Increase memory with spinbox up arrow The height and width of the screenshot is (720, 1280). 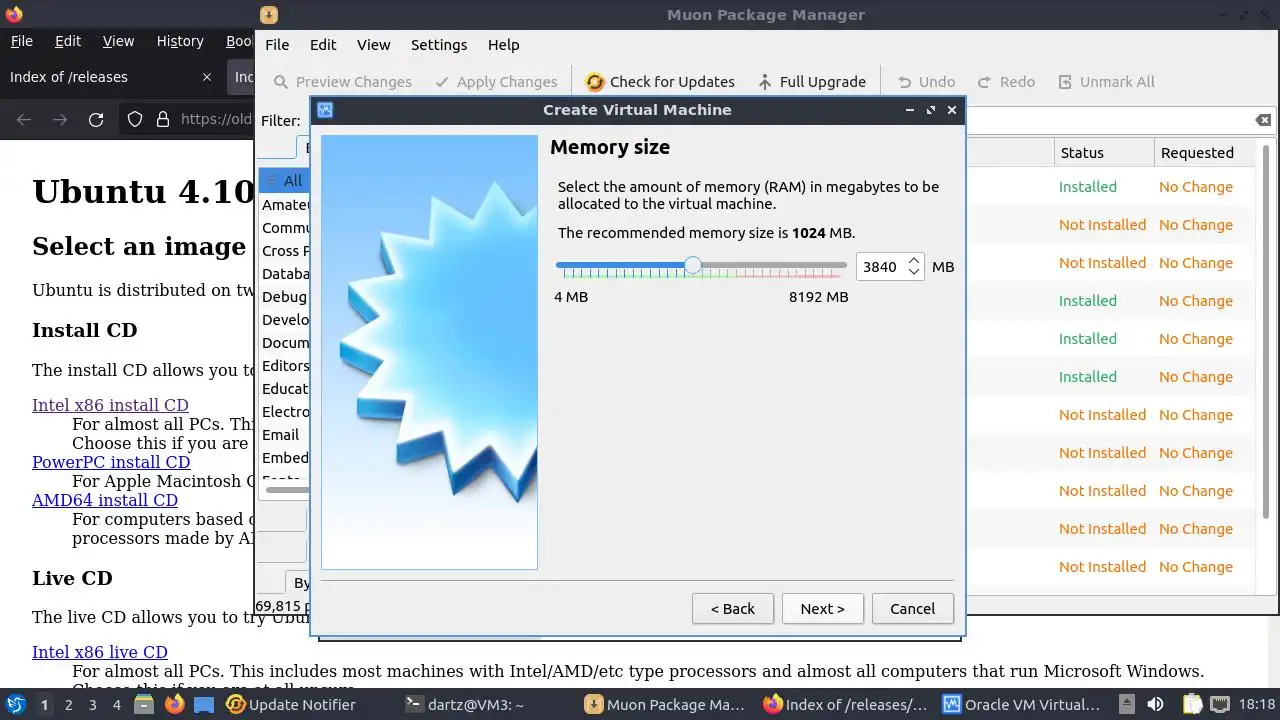pyautogui.click(x=914, y=261)
